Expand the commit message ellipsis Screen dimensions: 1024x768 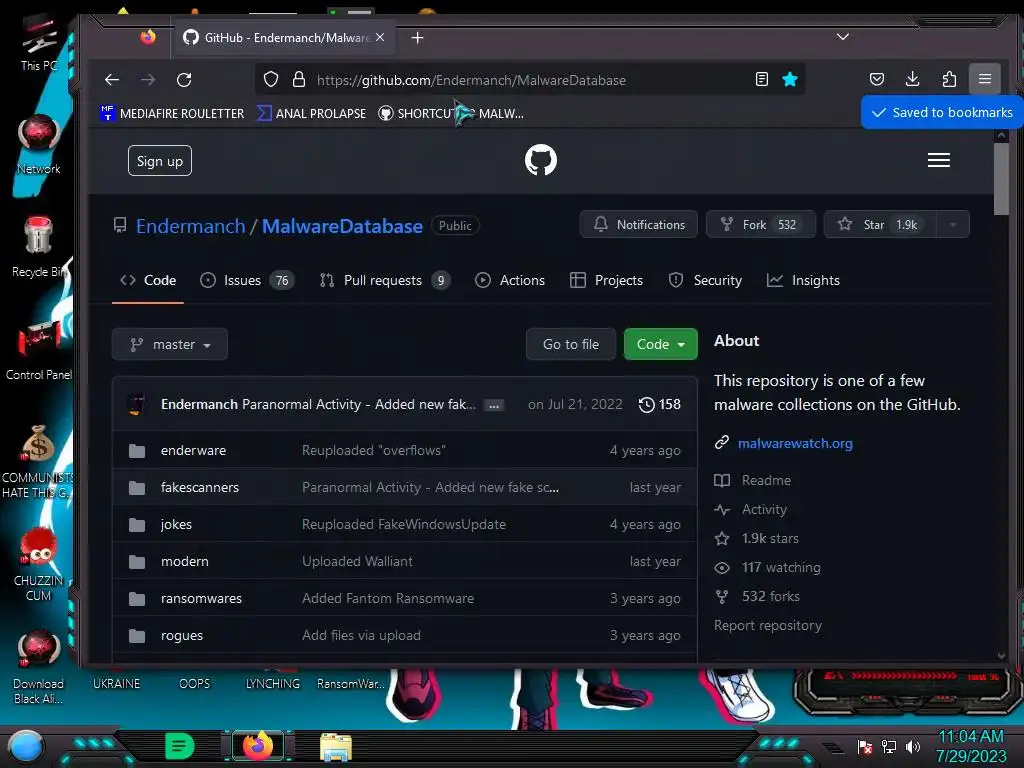pos(494,406)
